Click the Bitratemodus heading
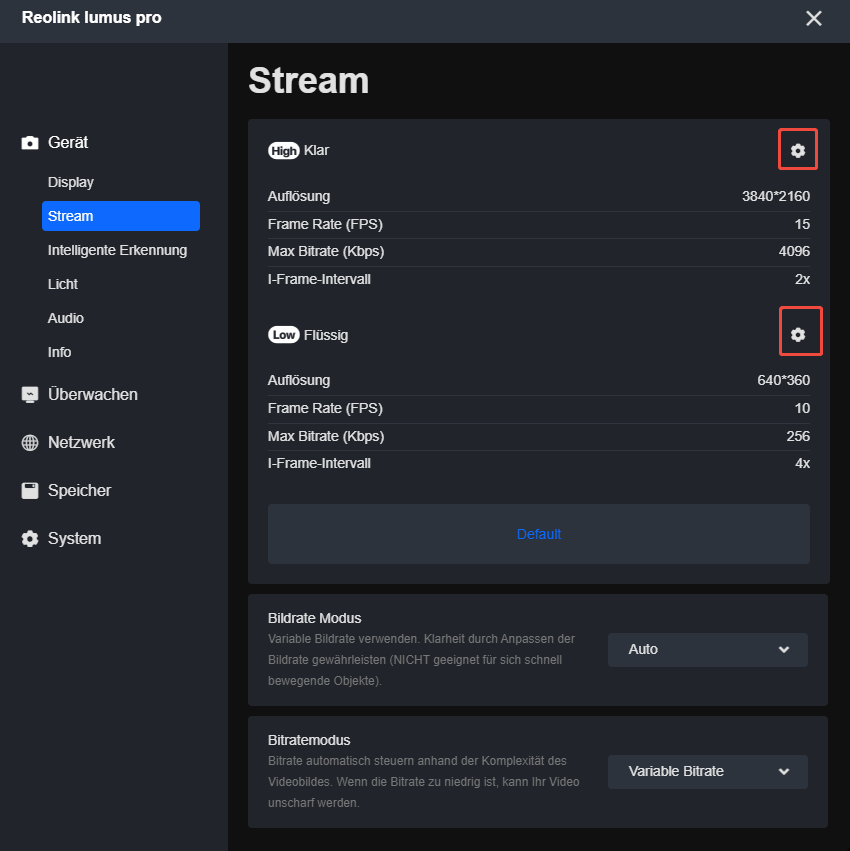Image resolution: width=850 pixels, height=851 pixels. pyautogui.click(x=309, y=740)
